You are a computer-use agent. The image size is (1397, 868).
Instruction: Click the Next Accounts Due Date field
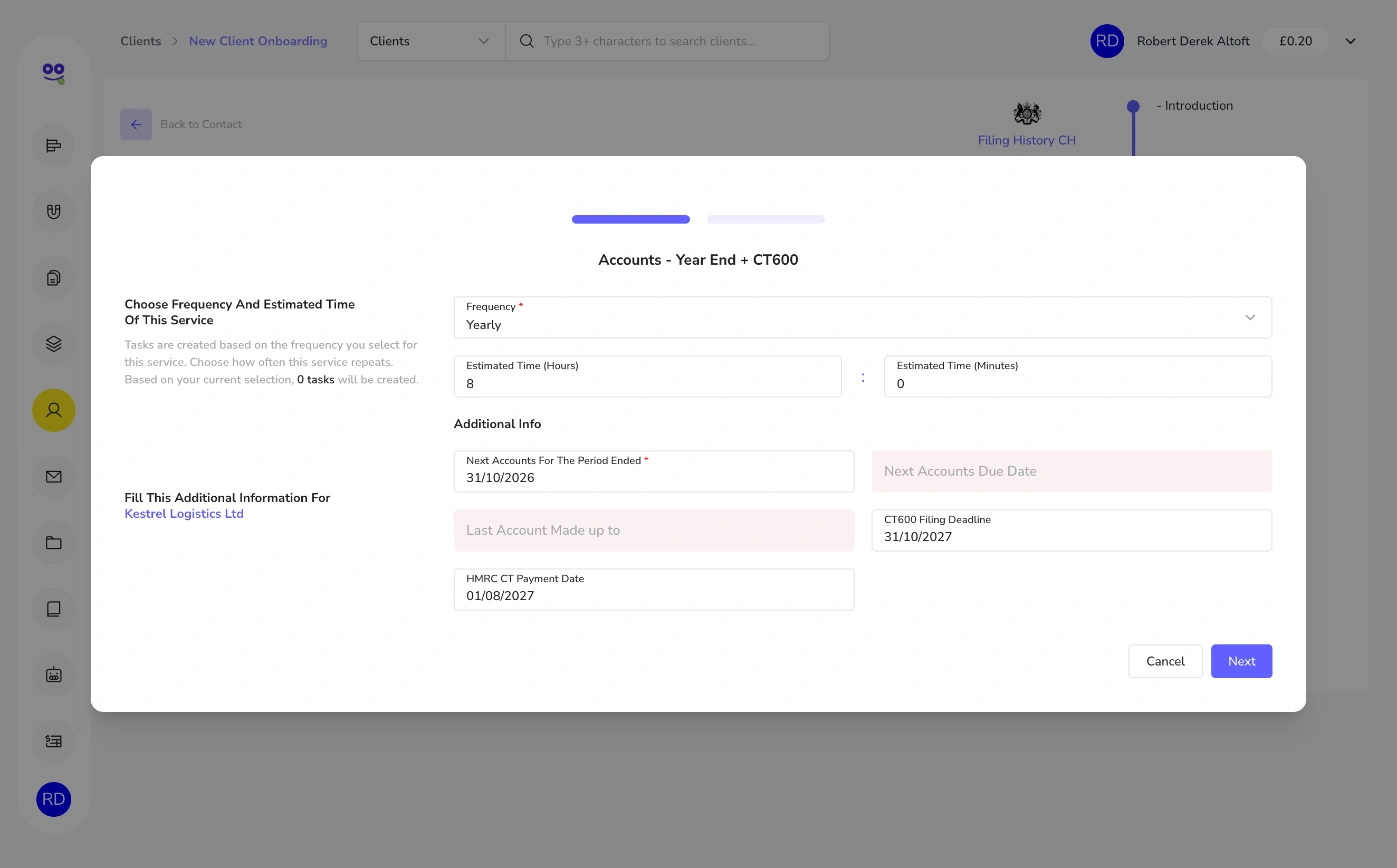click(x=1072, y=471)
